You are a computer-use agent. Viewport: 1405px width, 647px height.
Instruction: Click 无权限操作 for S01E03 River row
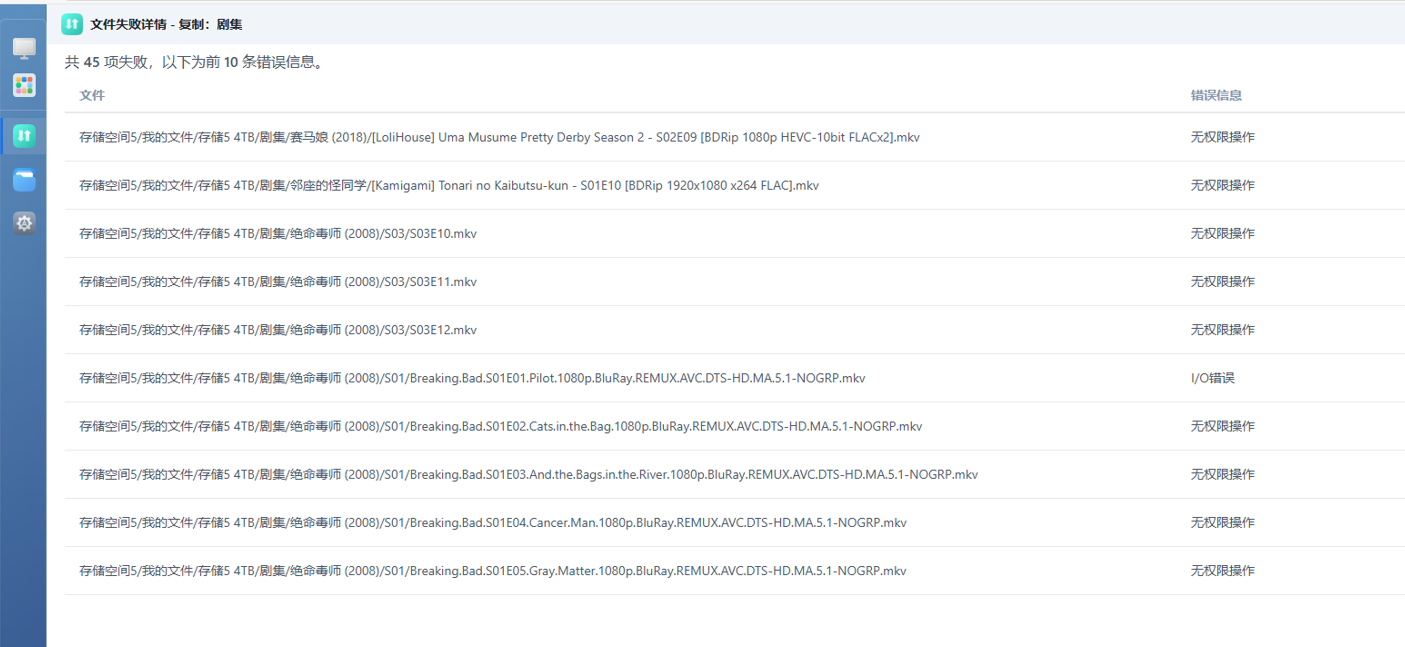(x=1222, y=474)
